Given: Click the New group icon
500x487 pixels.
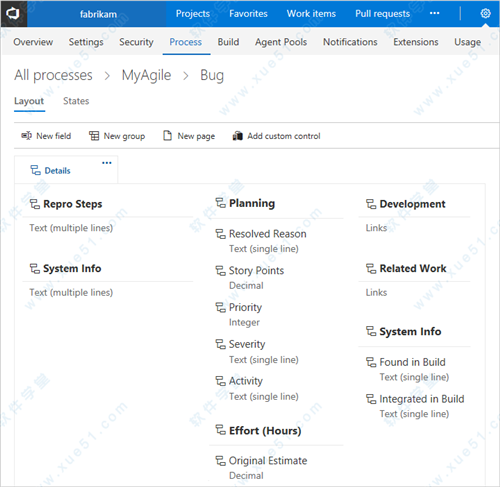Looking at the screenshot, I should pyautogui.click(x=94, y=136).
